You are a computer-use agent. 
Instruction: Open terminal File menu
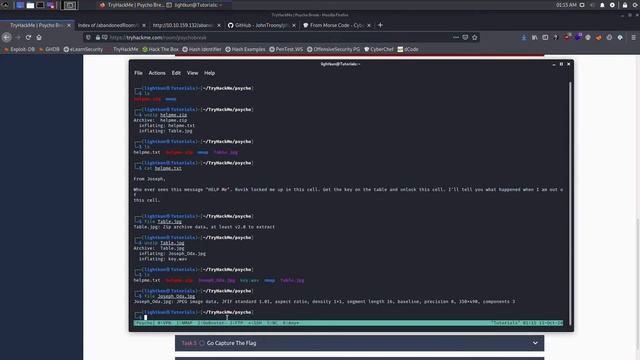(138, 73)
